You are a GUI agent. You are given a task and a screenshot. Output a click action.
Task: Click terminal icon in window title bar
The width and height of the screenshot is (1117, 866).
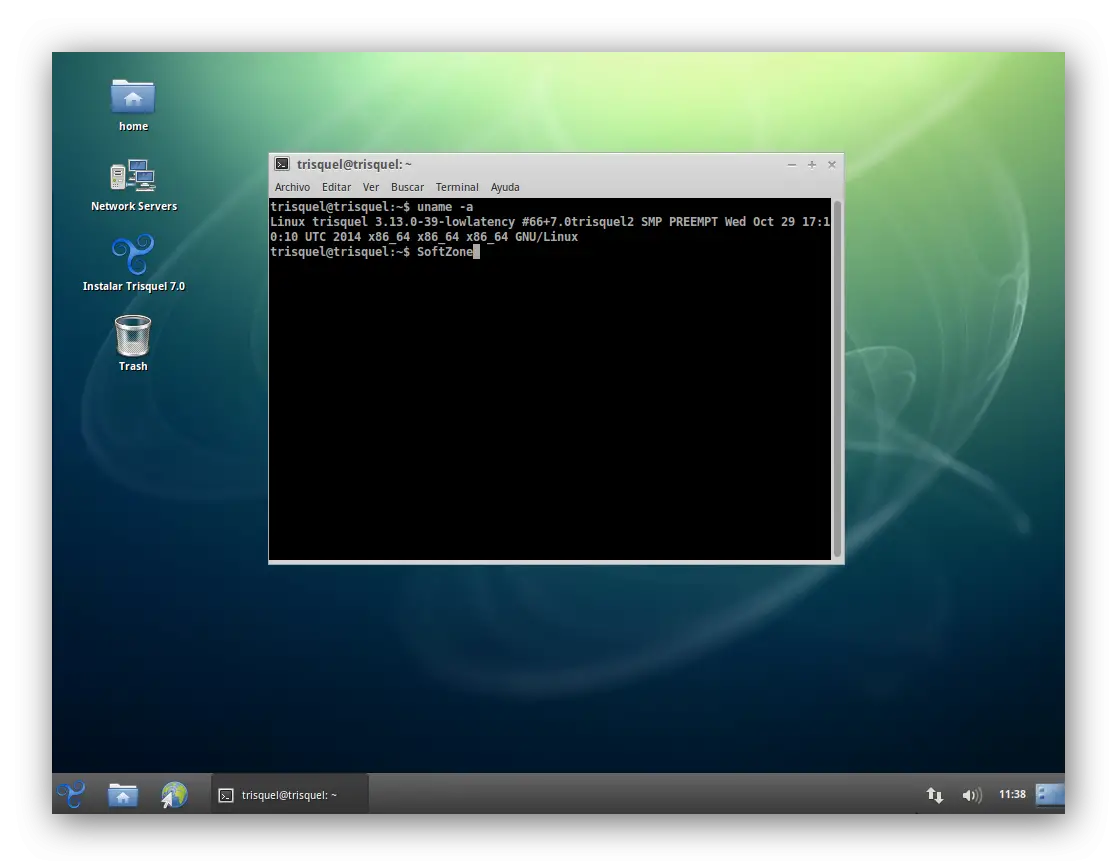coord(282,165)
